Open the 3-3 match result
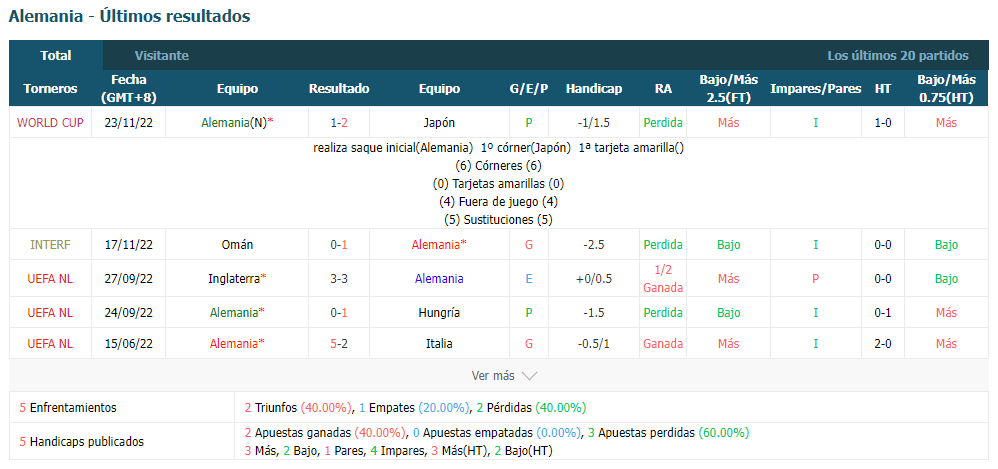Image resolution: width=998 pixels, height=469 pixels. tap(339, 278)
